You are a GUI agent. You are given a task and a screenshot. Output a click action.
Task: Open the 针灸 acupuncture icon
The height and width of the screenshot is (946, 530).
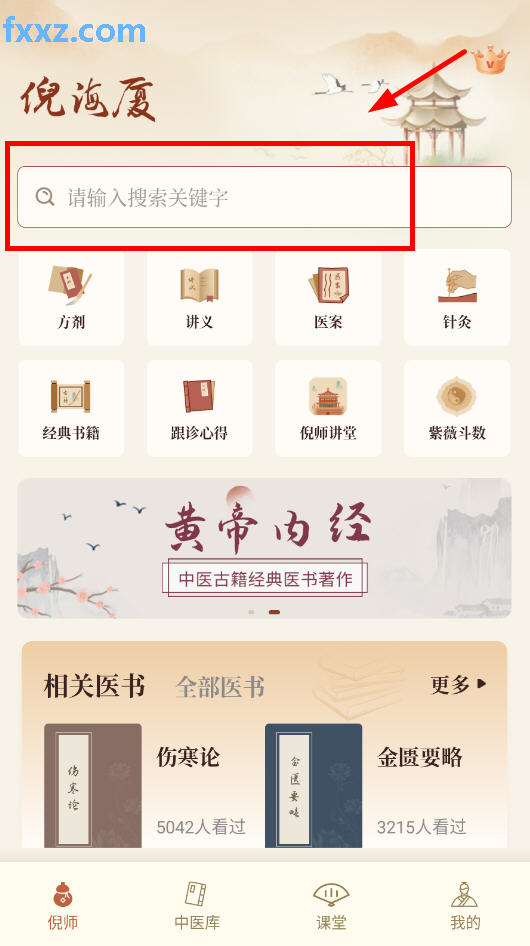point(456,285)
